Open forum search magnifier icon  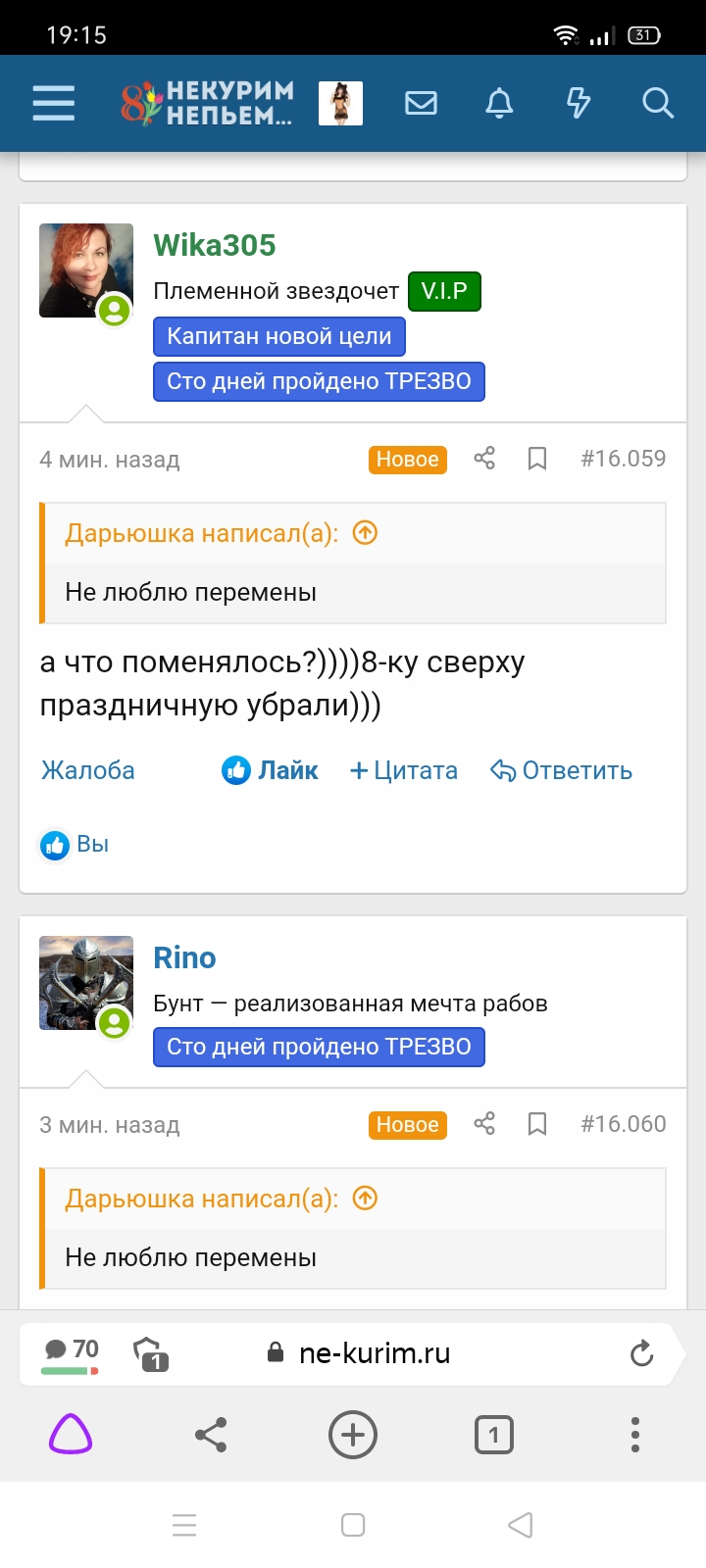(657, 103)
